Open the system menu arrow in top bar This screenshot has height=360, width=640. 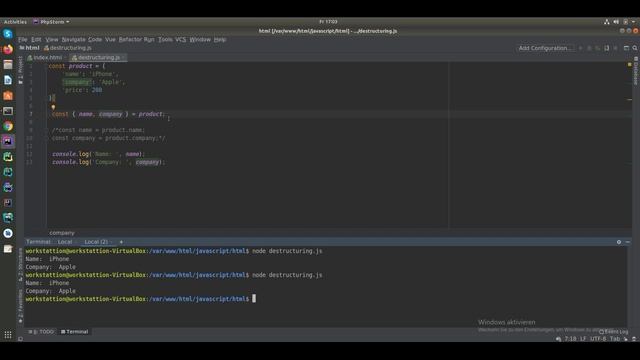633,22
